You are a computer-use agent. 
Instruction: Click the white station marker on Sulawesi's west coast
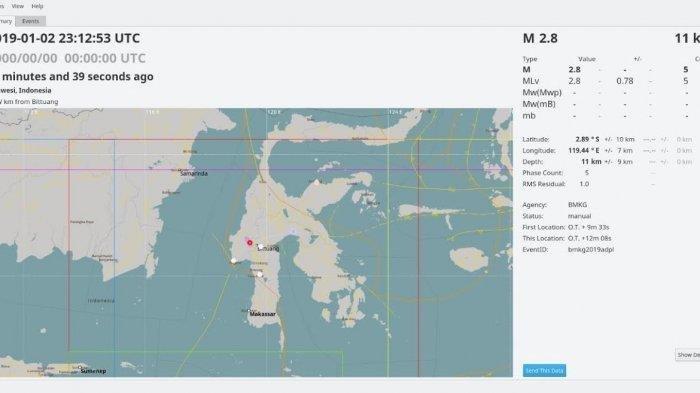(x=233, y=260)
